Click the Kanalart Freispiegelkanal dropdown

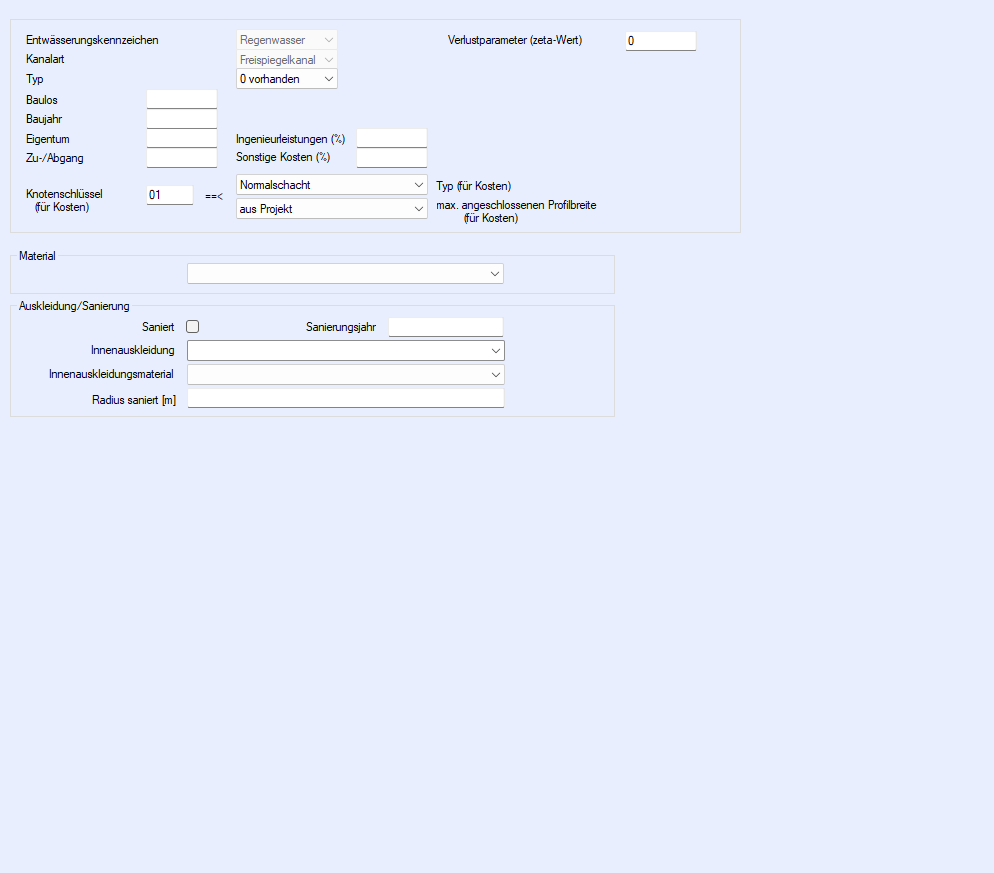coord(286,60)
